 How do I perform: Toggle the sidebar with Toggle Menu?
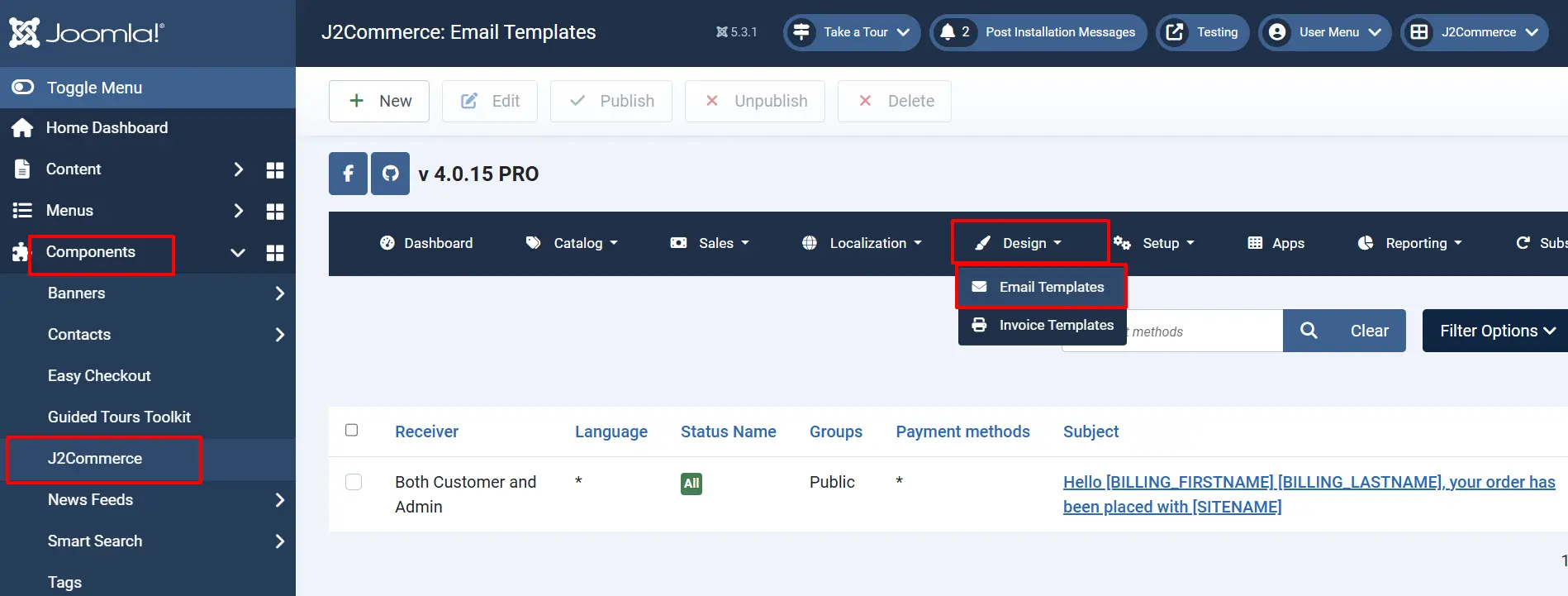click(x=148, y=88)
